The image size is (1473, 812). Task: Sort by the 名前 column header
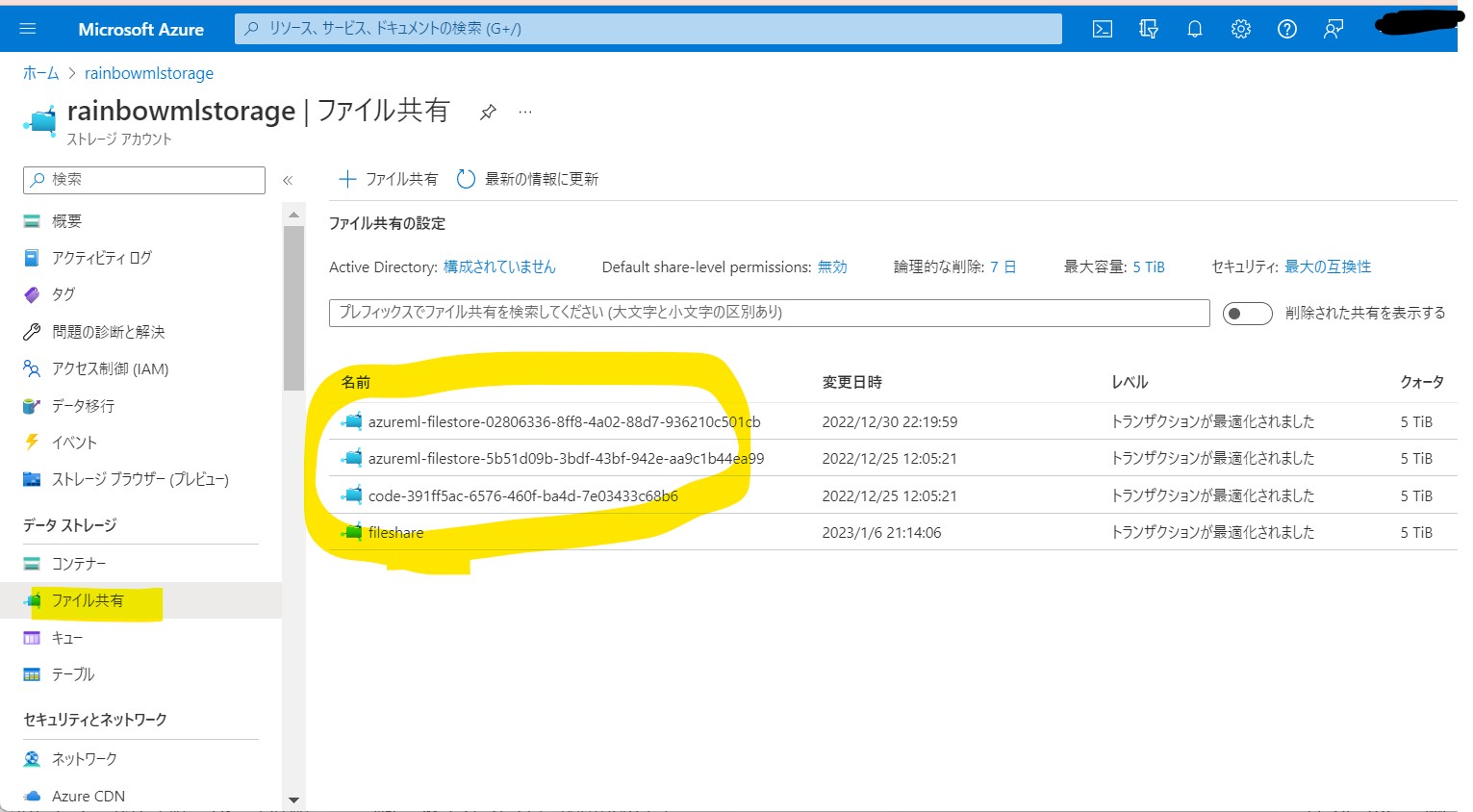click(356, 382)
